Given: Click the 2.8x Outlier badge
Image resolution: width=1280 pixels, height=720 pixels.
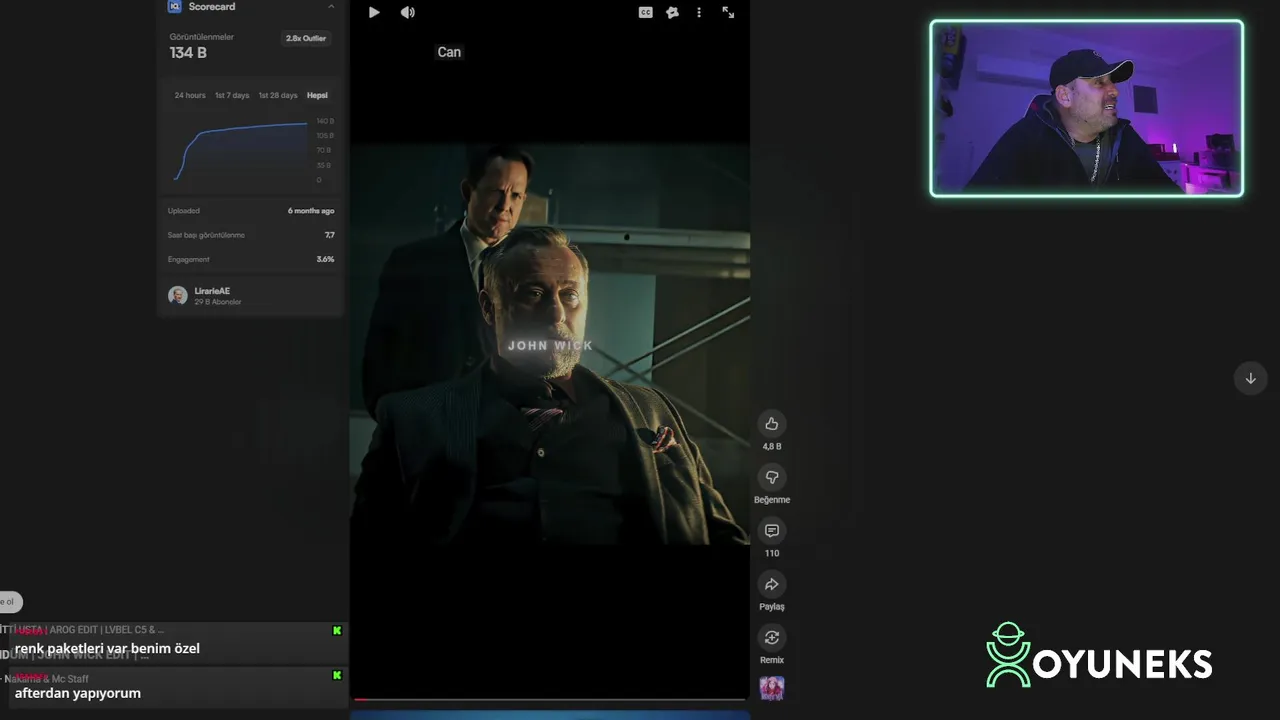Looking at the screenshot, I should [x=306, y=38].
